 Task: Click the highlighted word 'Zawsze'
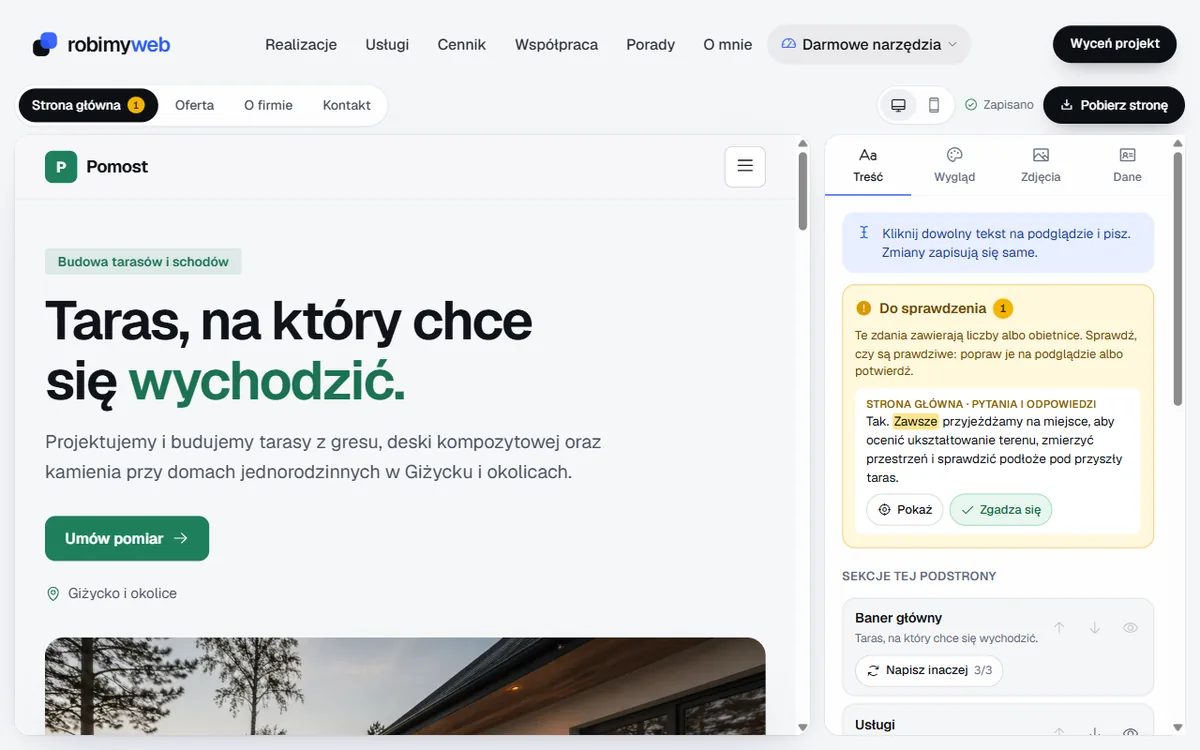pyautogui.click(x=916, y=421)
